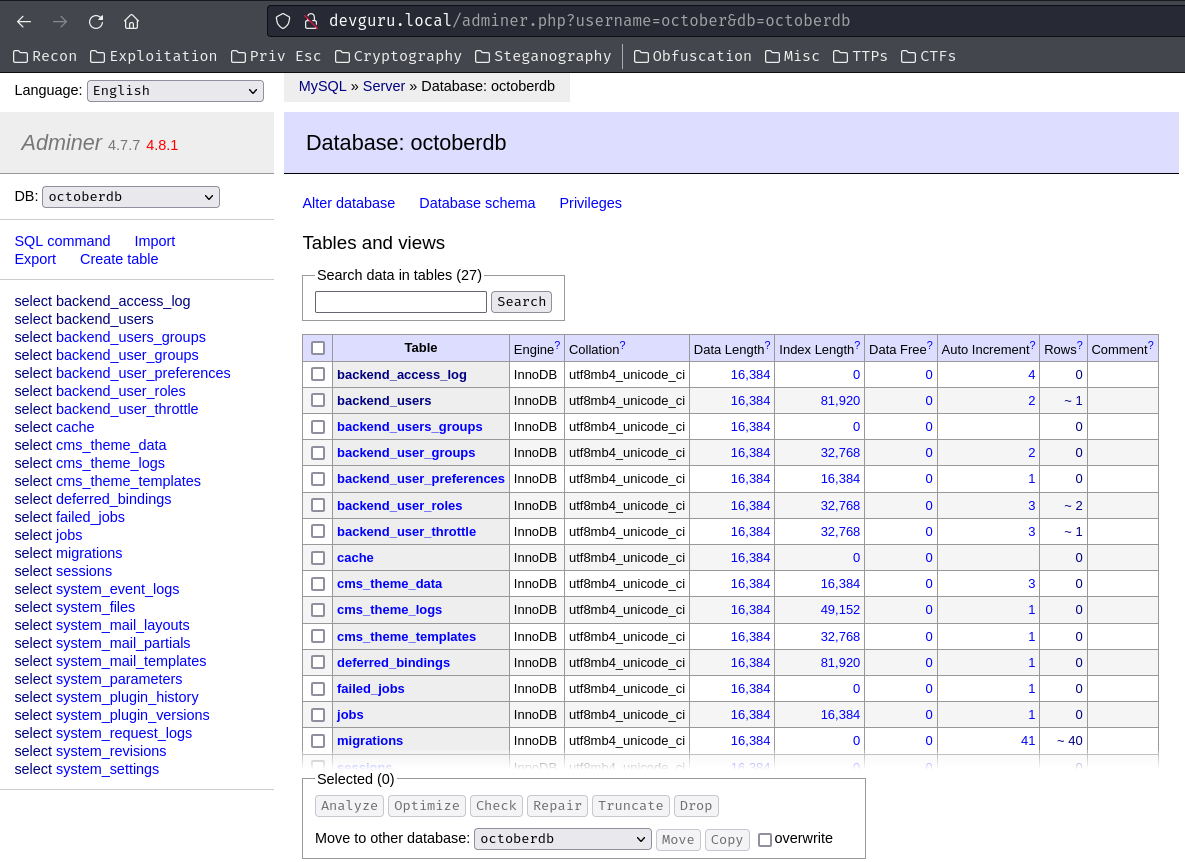Focus the Search data in tables field

(401, 301)
